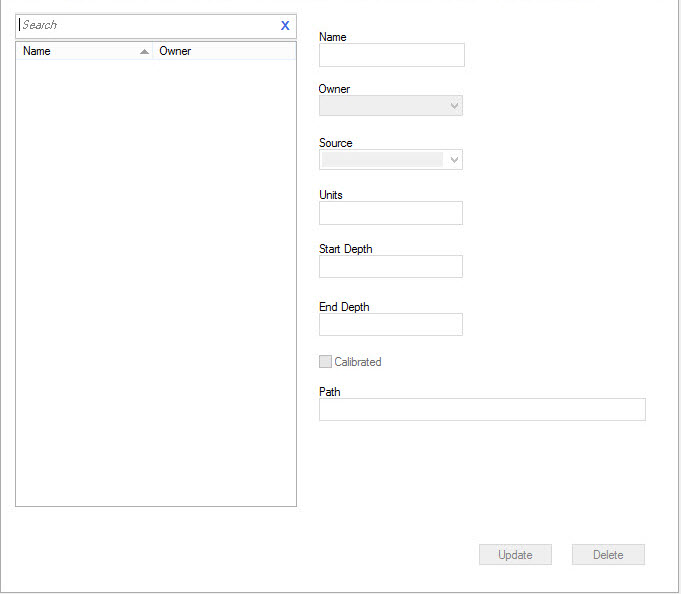Click into the Units field
This screenshot has width=681, height=594.
coord(390,213)
